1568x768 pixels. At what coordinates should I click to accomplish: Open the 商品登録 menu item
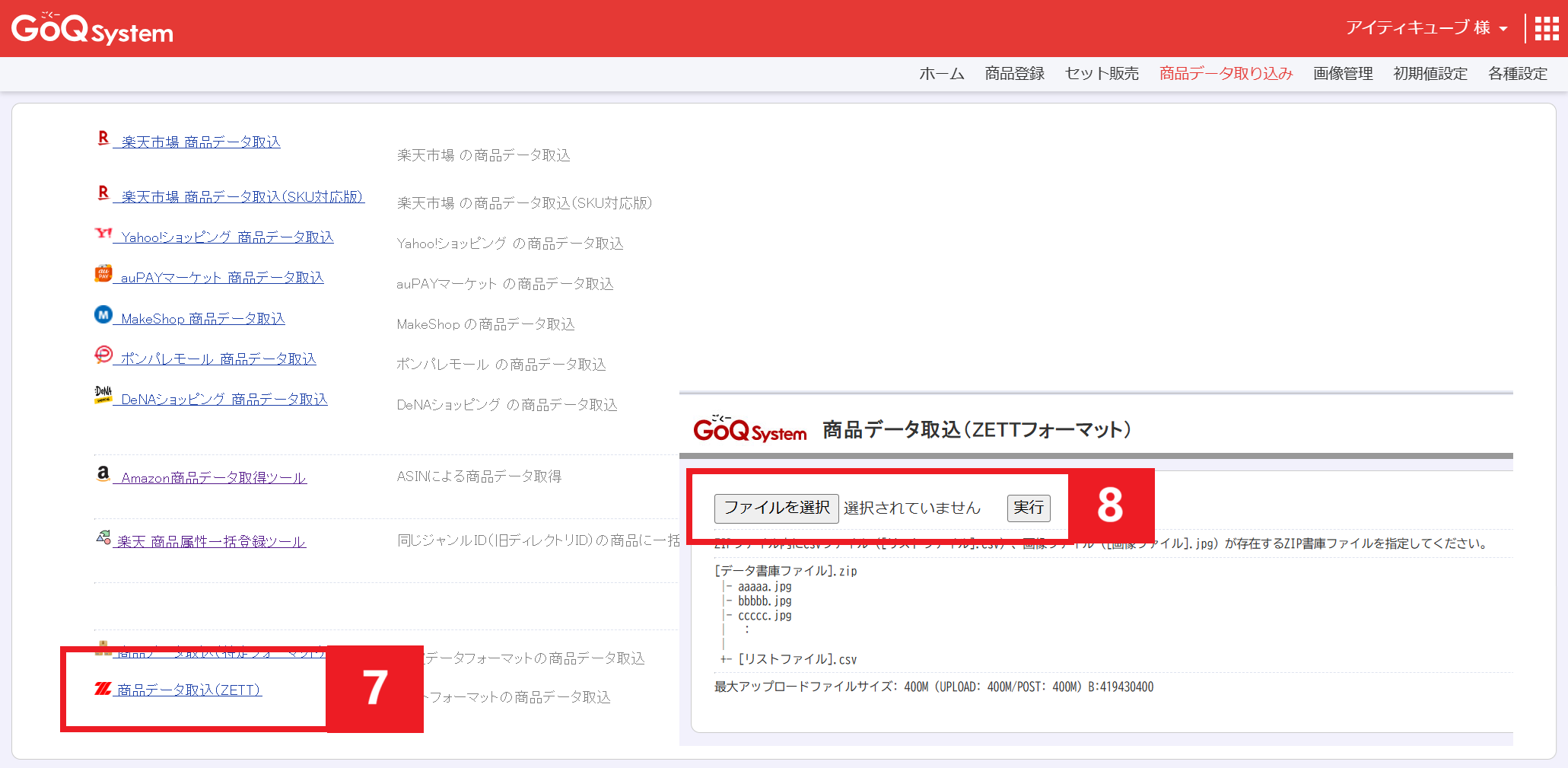[x=1014, y=74]
